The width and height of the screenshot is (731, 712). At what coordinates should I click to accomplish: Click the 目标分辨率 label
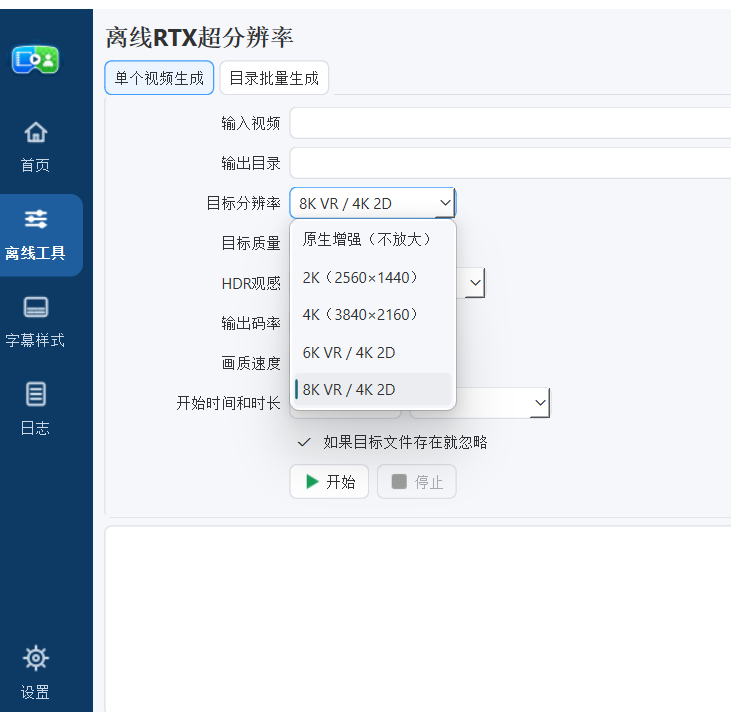tap(243, 203)
